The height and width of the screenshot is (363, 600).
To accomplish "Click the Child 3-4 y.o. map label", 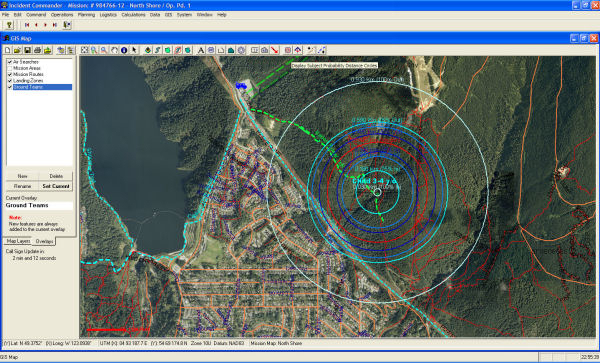I will click(x=374, y=181).
